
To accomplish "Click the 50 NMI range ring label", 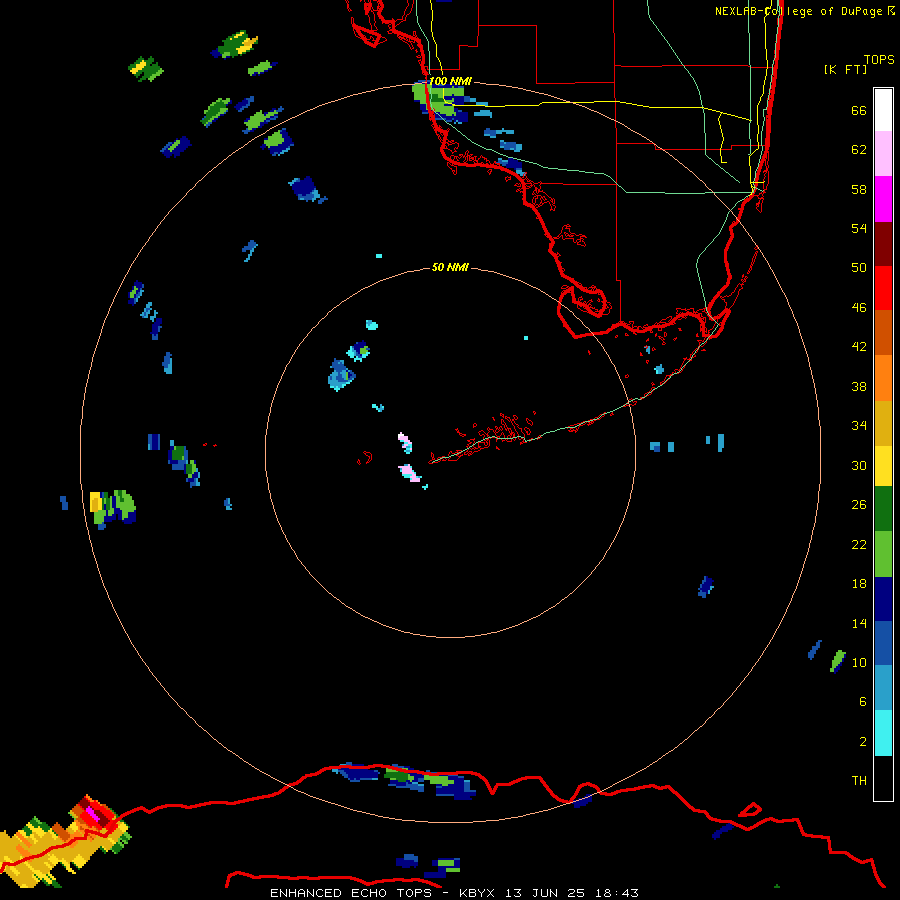I will 450,267.
